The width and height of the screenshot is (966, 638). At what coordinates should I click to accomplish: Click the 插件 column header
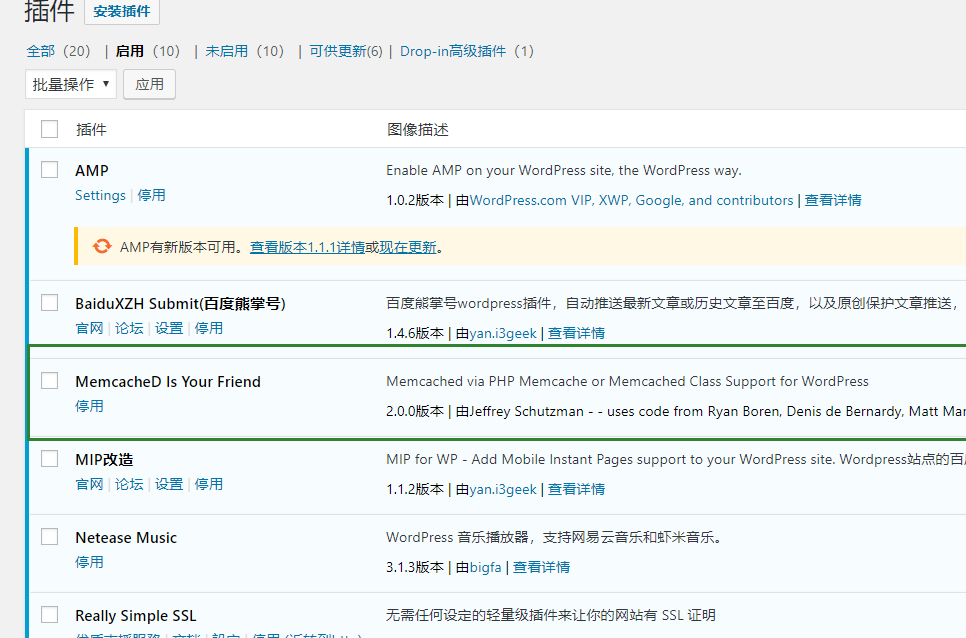91,129
